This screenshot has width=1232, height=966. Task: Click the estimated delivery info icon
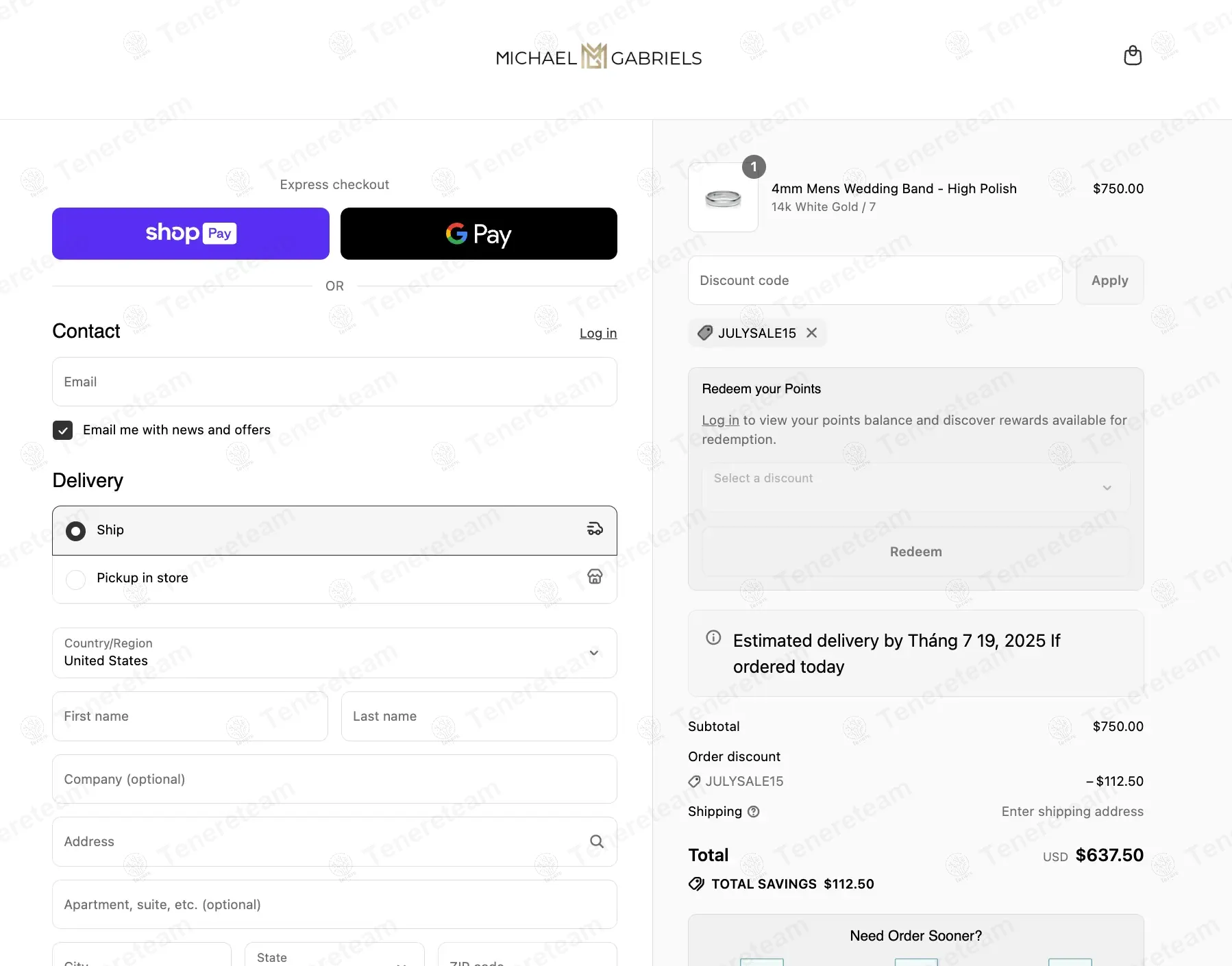[713, 638]
